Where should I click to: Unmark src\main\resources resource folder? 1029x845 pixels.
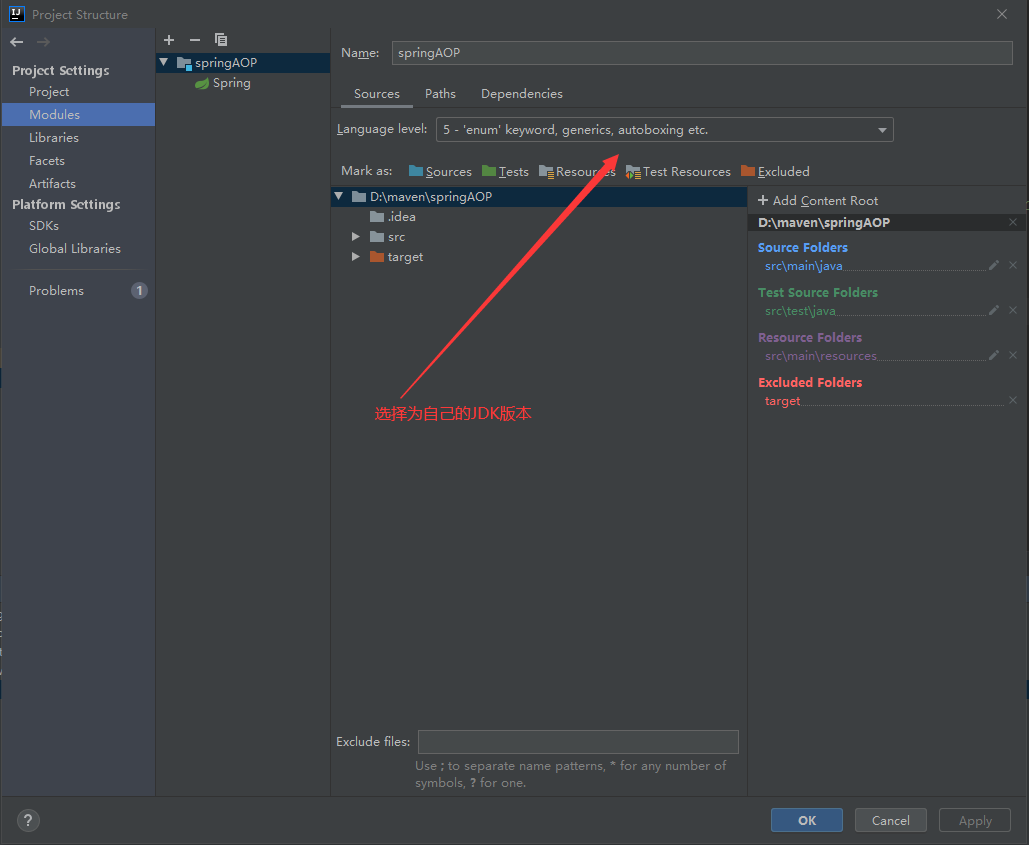click(x=1013, y=355)
